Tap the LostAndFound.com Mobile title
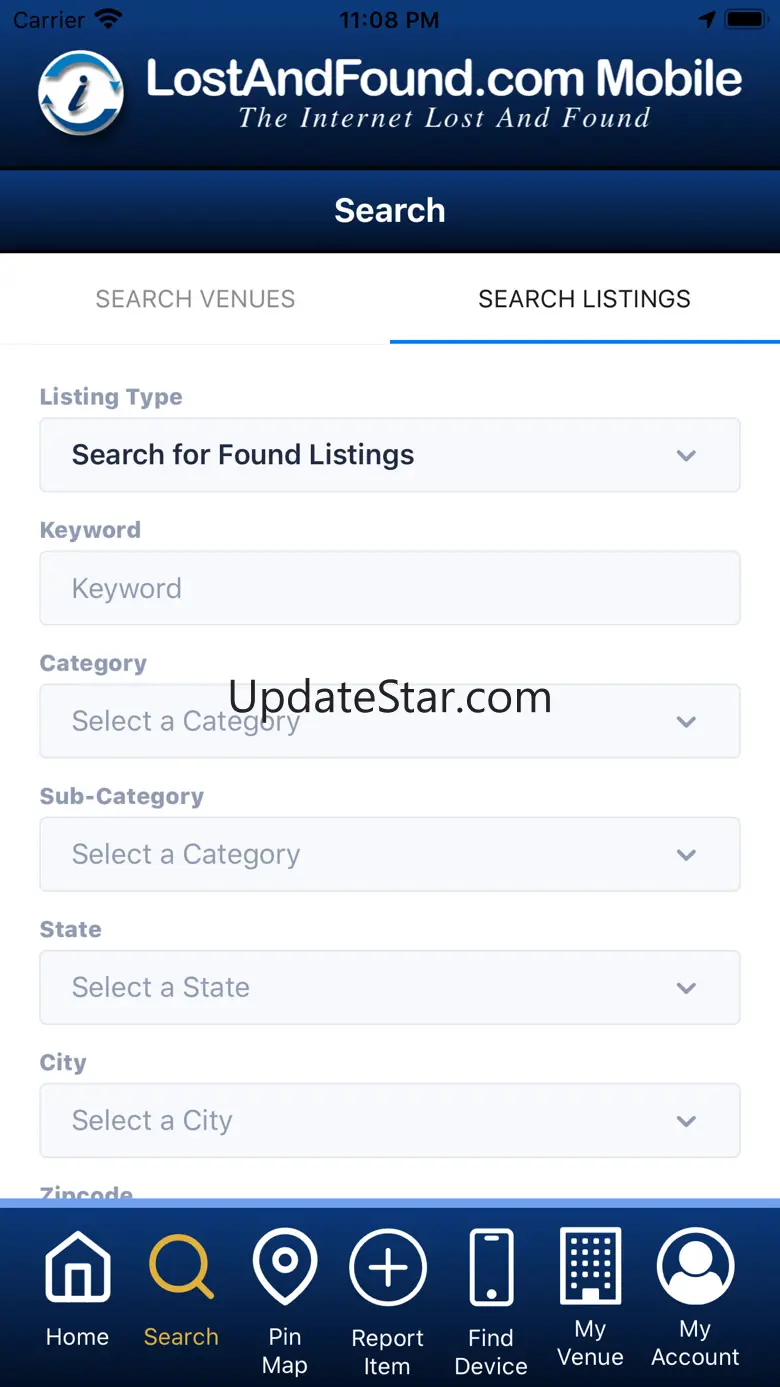This screenshot has width=780, height=1387. tap(444, 80)
